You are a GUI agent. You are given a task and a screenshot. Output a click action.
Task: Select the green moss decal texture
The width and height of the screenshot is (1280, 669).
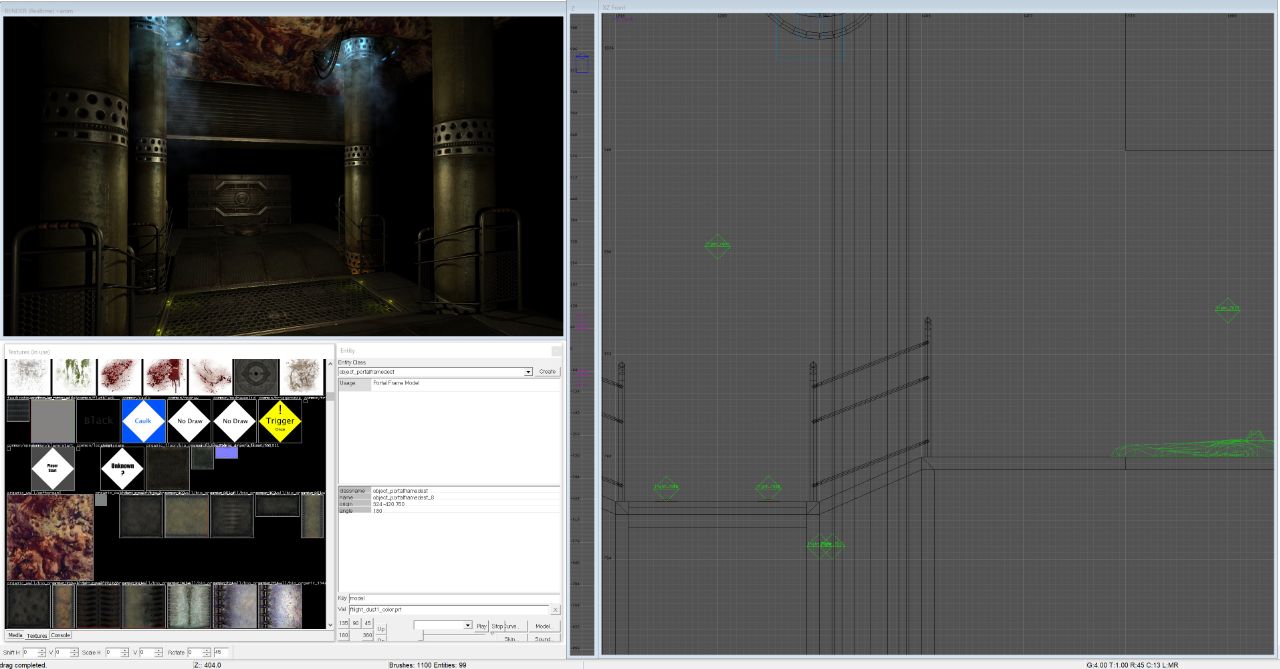(75, 377)
